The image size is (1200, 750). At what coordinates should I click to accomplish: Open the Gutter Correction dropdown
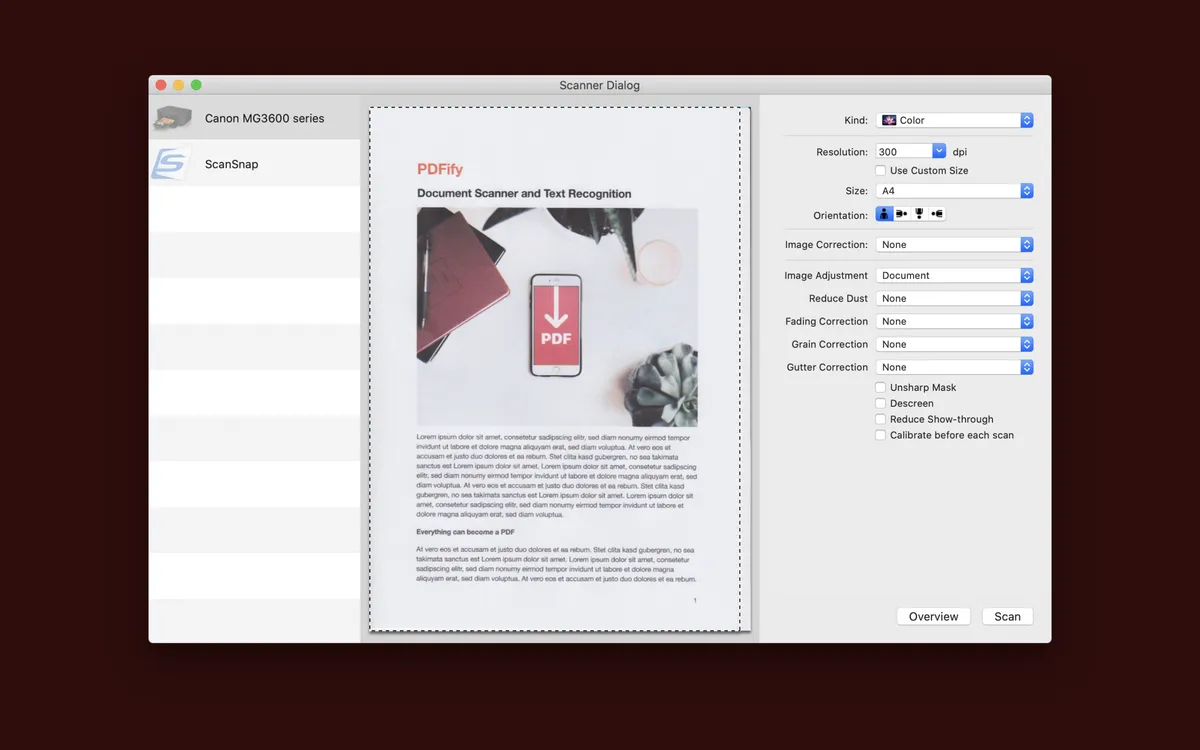(955, 368)
